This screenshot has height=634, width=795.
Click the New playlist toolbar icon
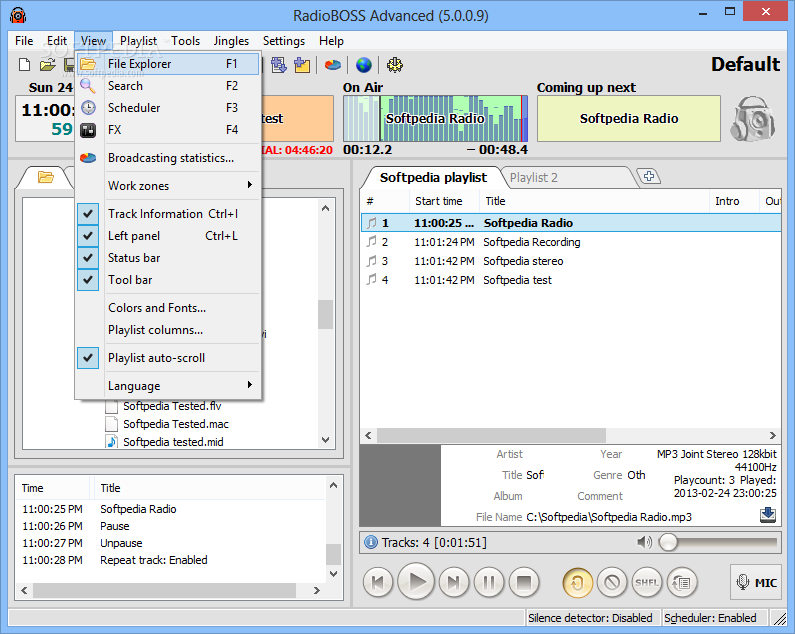point(24,64)
